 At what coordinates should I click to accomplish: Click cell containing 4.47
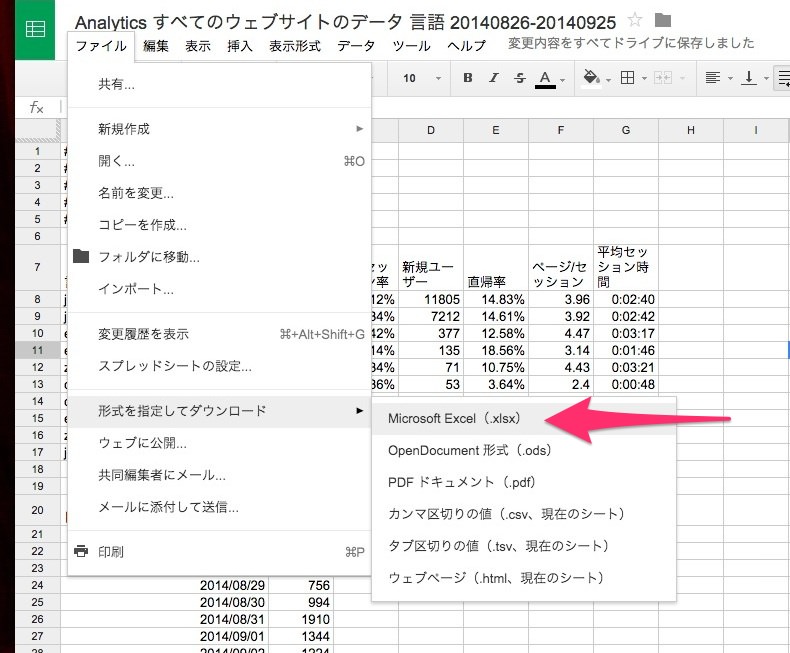(561, 333)
